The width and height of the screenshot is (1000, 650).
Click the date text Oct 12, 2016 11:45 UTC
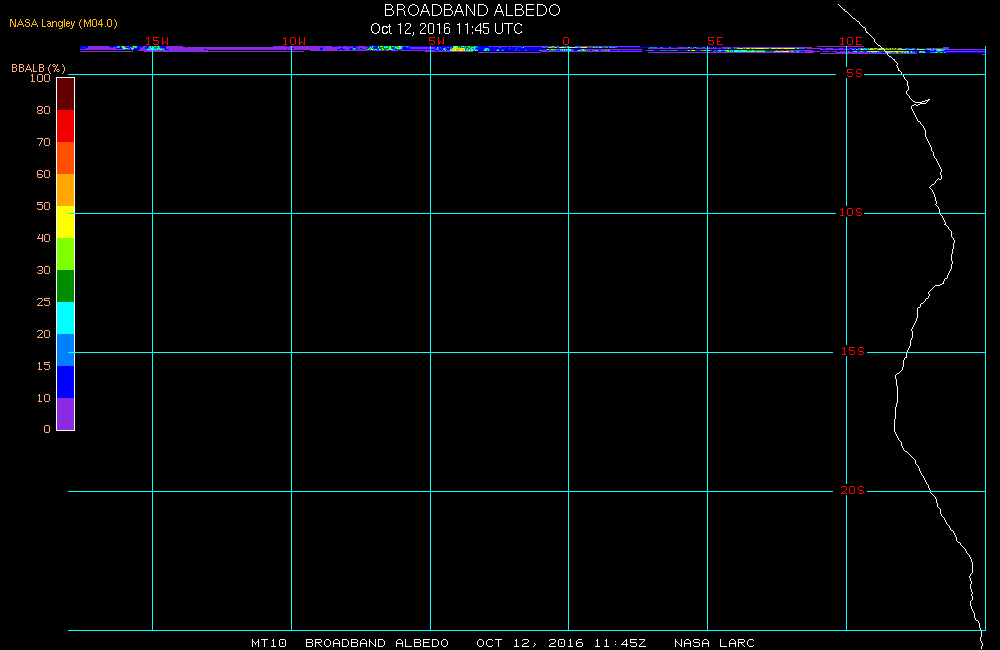pyautogui.click(x=446, y=29)
